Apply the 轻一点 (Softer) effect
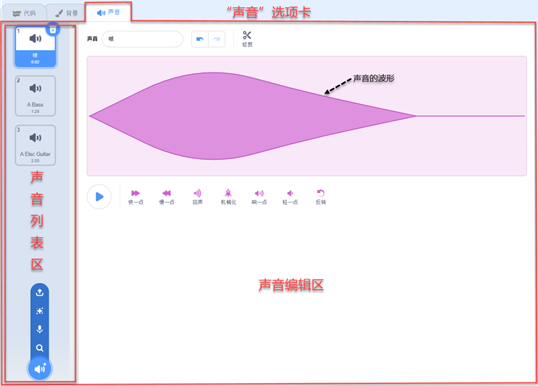 click(290, 197)
